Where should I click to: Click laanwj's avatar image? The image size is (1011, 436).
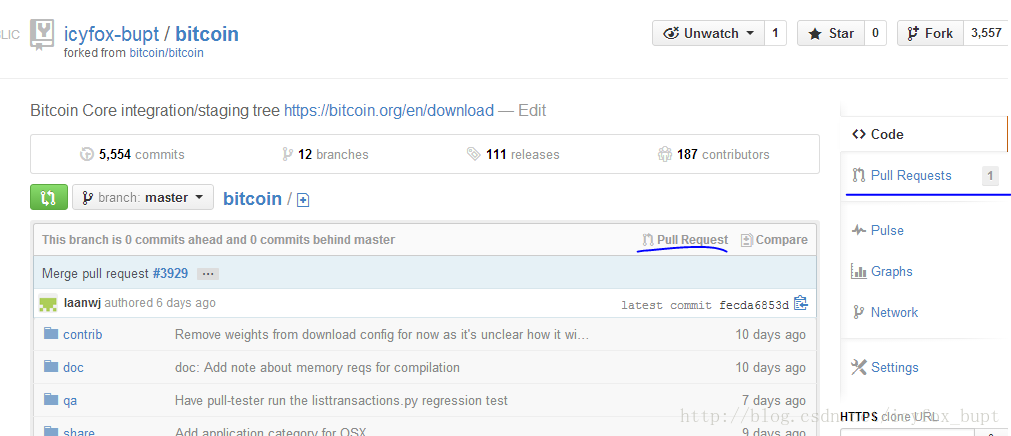[48, 303]
